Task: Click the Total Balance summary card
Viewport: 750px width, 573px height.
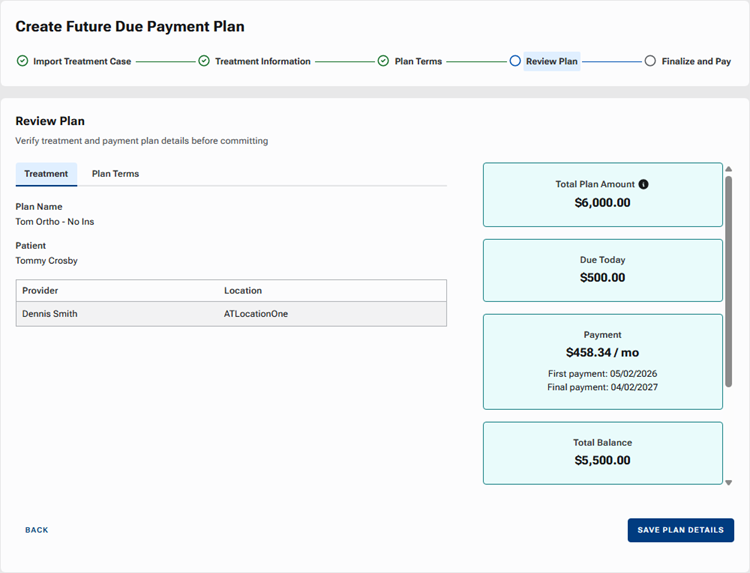Action: tap(602, 452)
